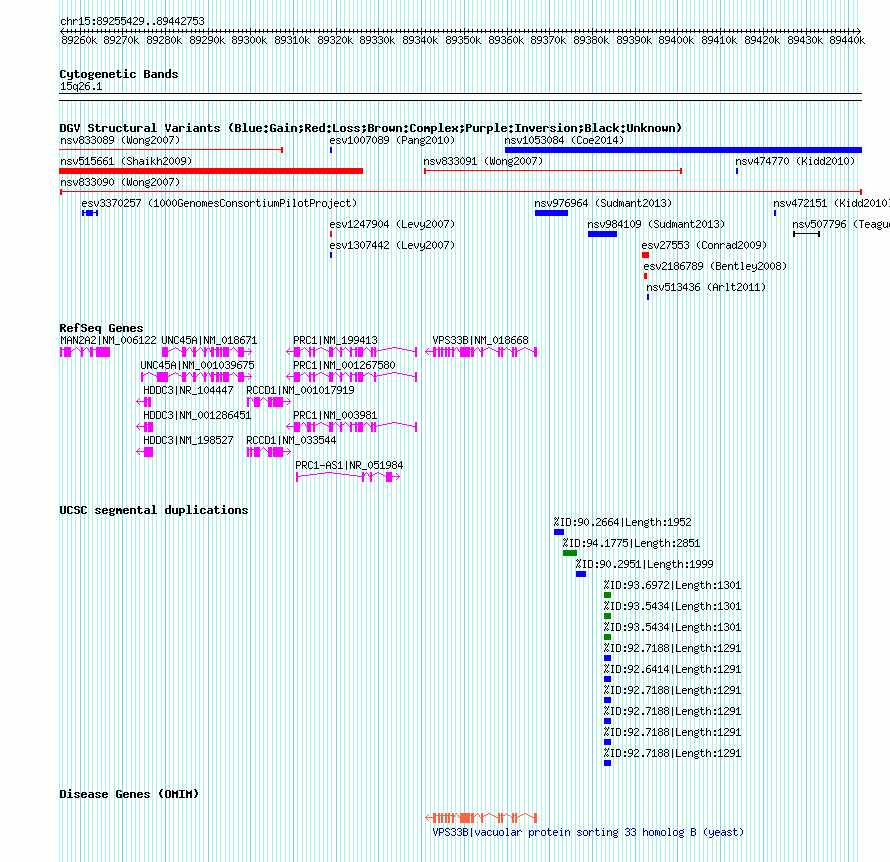The width and height of the screenshot is (890, 862).
Task: Open the Disease Genes (OMIM) track heading
Action: [129, 793]
